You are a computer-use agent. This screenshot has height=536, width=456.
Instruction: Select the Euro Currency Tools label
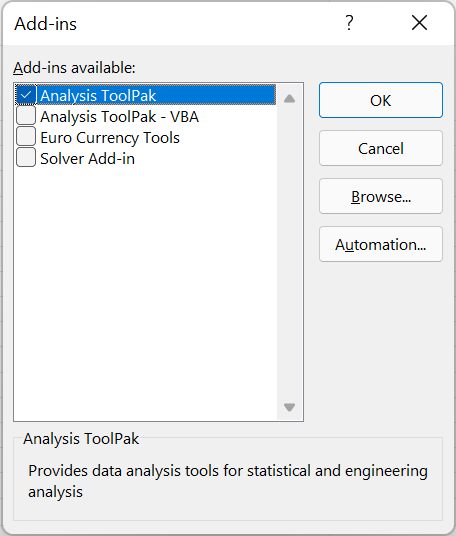click(110, 138)
